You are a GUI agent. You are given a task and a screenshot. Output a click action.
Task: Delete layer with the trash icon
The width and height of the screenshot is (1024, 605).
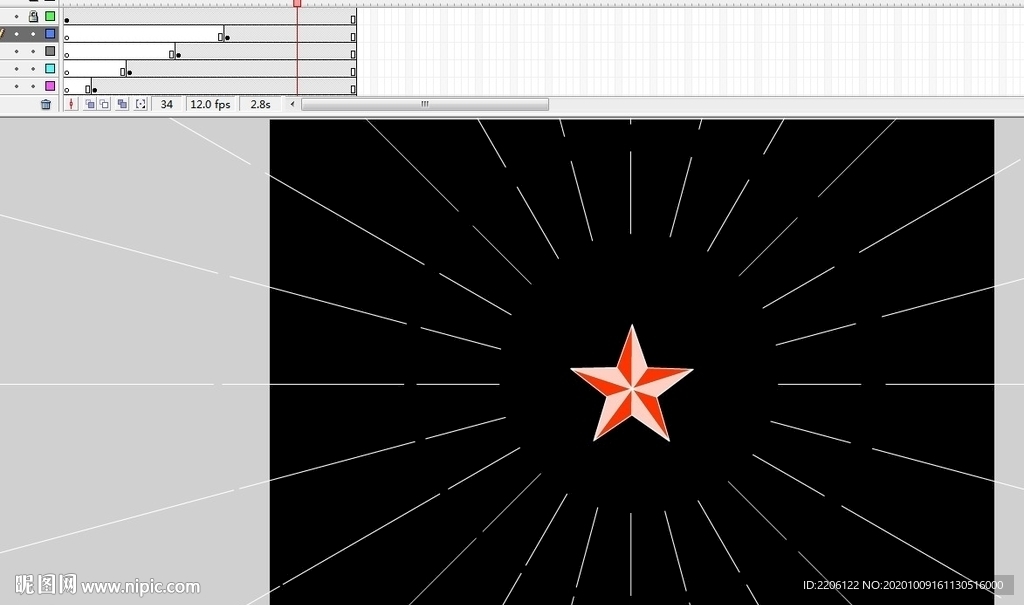(x=46, y=104)
